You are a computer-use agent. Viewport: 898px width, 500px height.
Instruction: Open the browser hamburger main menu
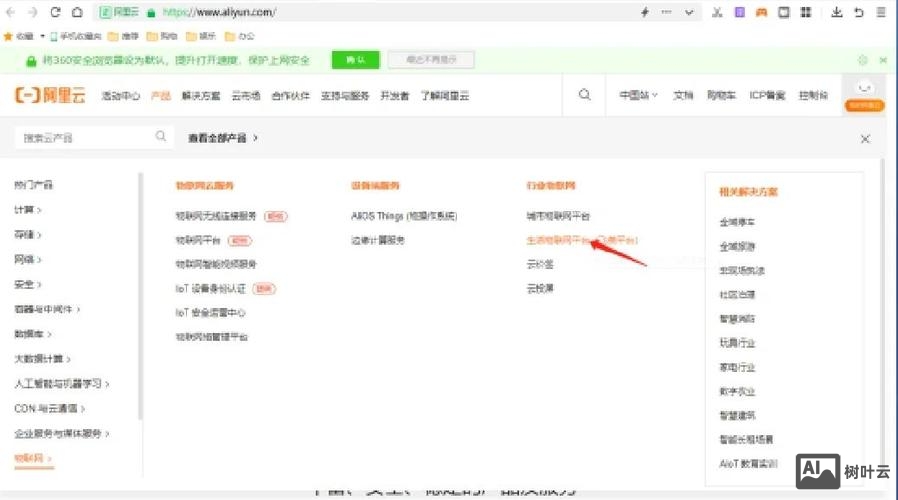click(881, 12)
